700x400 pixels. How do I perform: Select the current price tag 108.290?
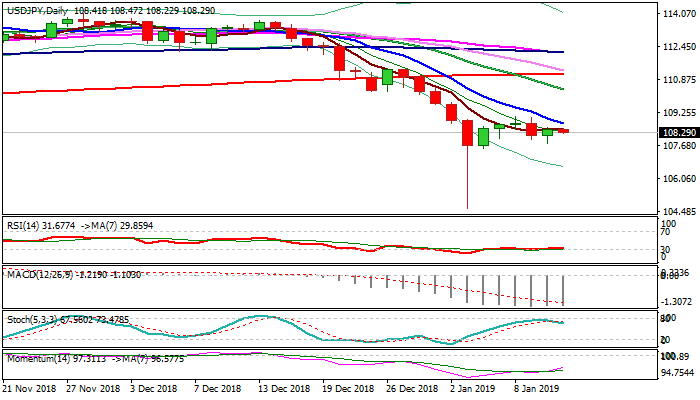click(x=679, y=132)
